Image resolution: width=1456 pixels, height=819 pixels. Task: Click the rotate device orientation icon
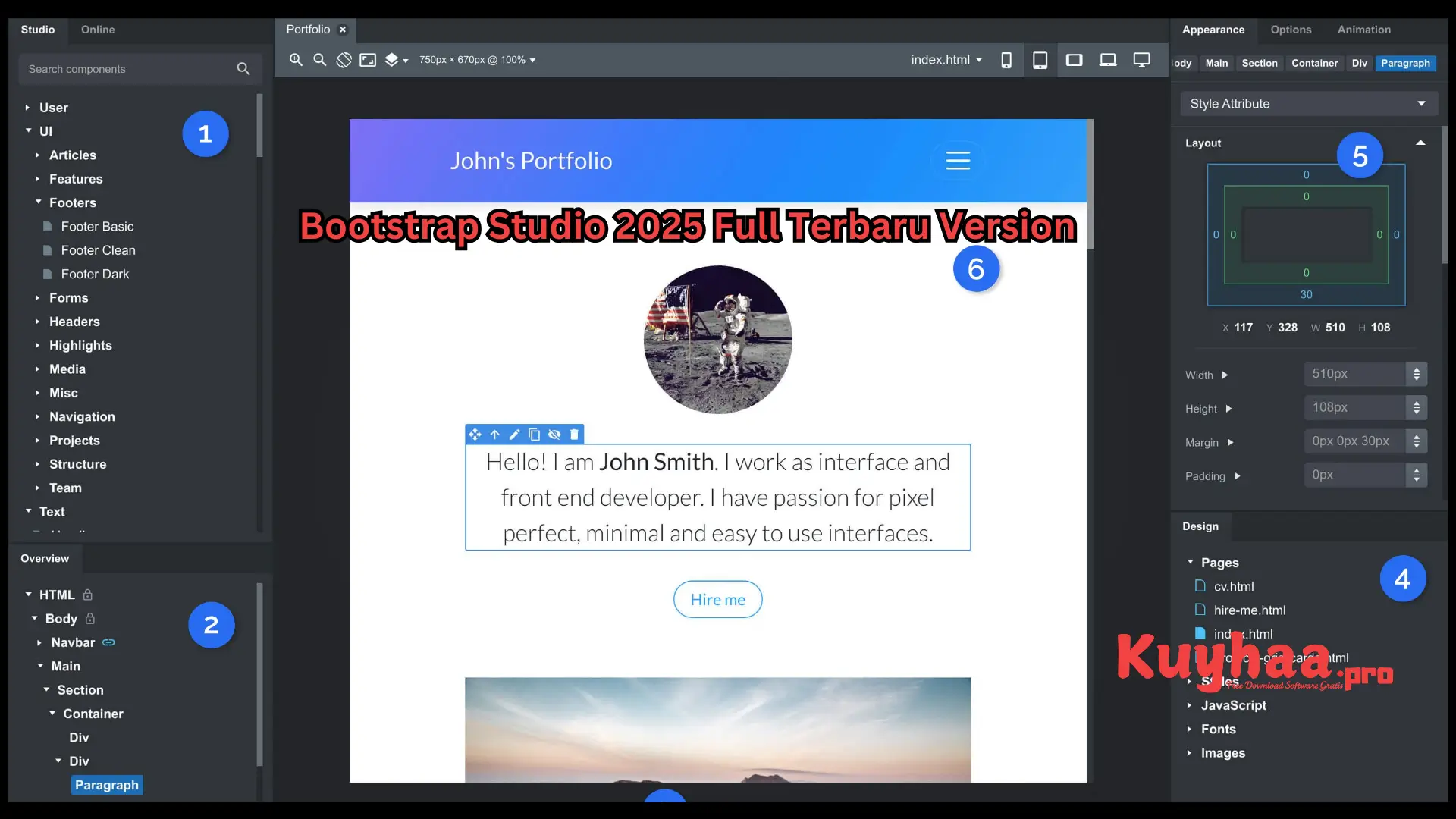coord(344,60)
